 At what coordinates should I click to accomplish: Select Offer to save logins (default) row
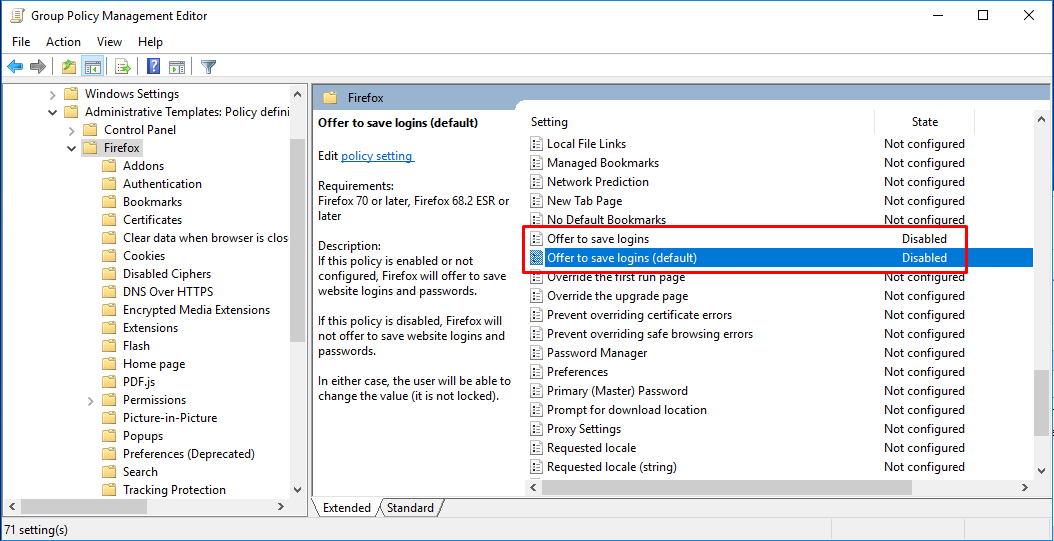point(780,257)
